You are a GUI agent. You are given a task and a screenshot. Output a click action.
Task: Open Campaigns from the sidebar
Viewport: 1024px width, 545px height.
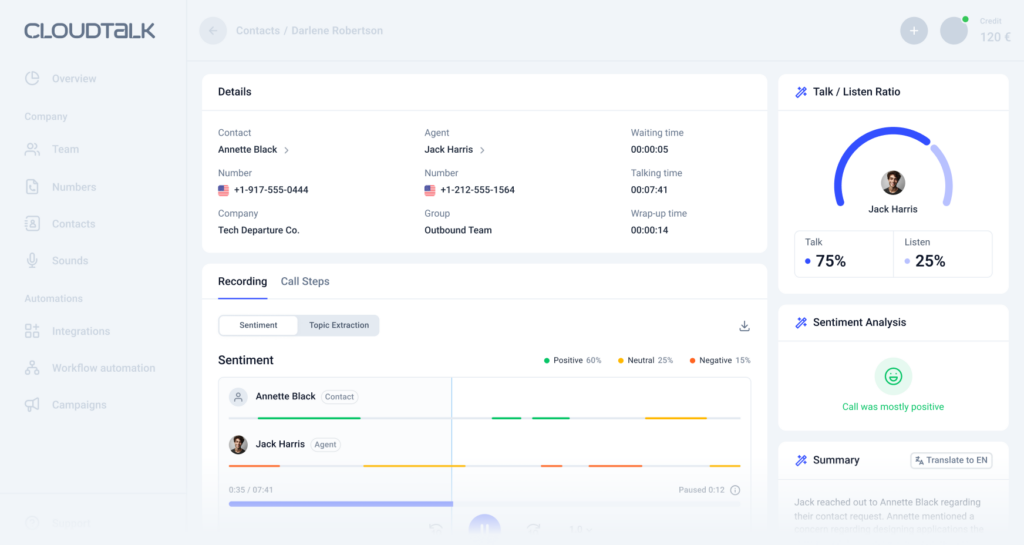coord(78,405)
